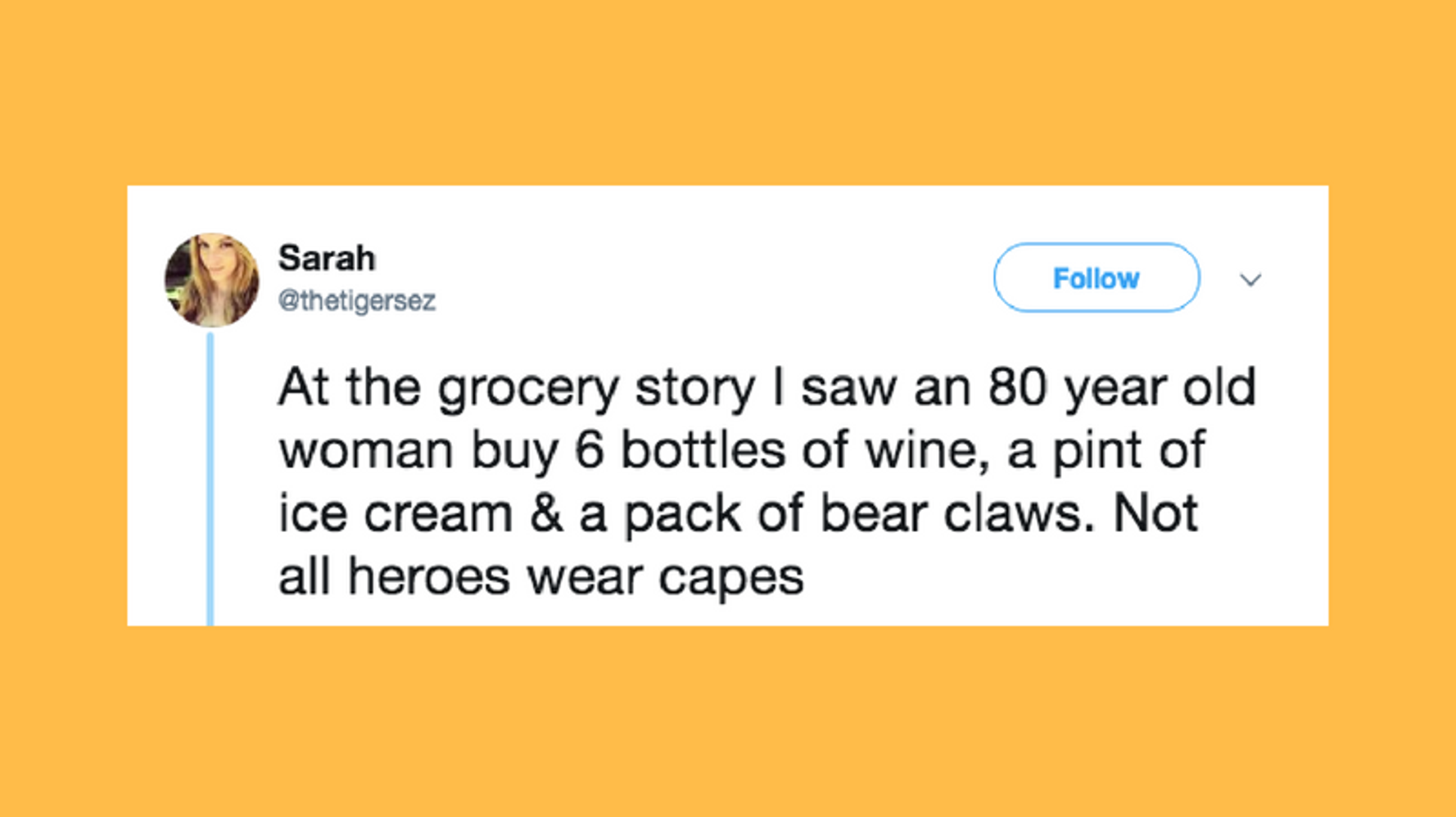Click the dropdown arrow beside the Follow button
The image size is (1456, 817).
click(1251, 279)
